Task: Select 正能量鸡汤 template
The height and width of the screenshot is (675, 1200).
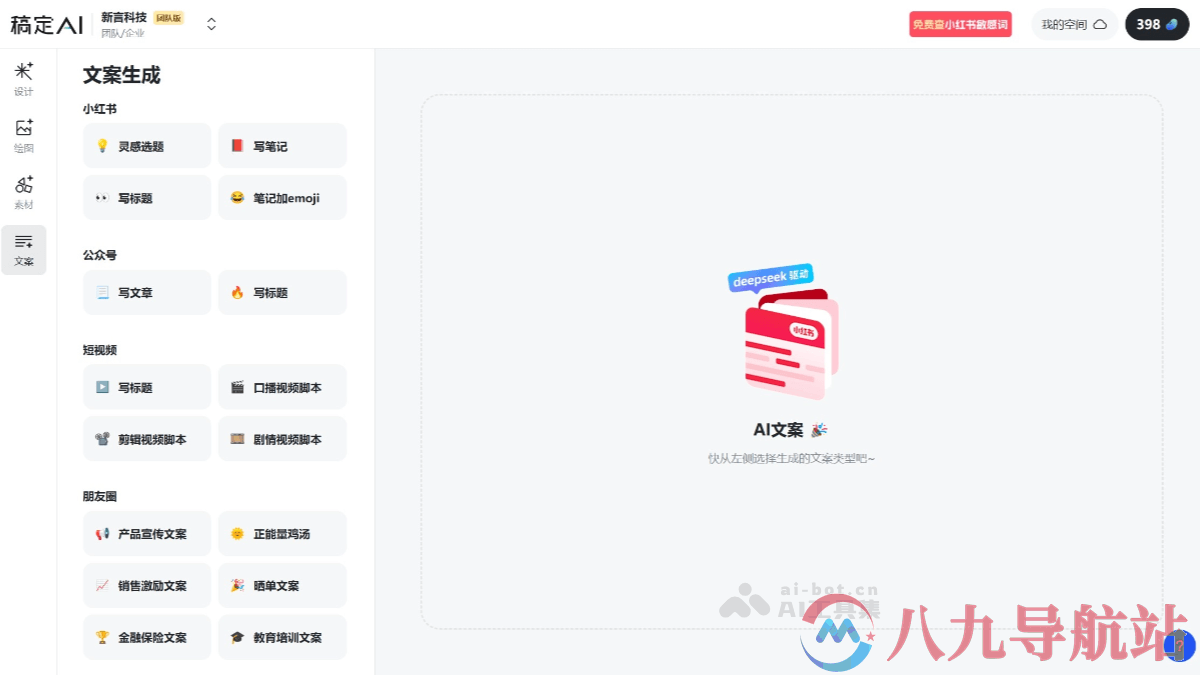Action: click(x=282, y=534)
